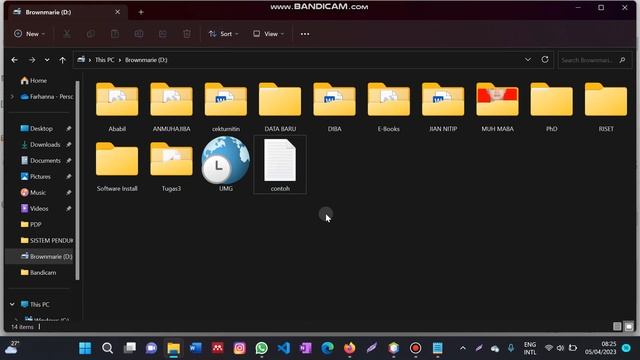This screenshot has height=360, width=640.
Task: Select the PhD folder
Action: tap(551, 107)
